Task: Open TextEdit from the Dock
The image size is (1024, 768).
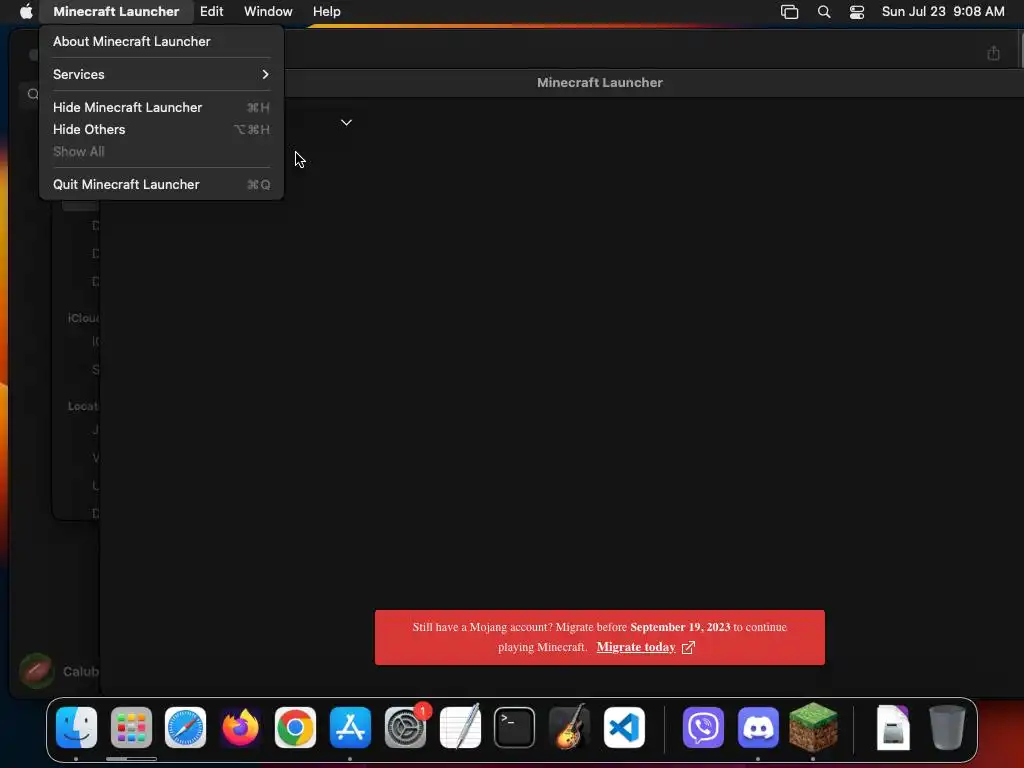Action: click(x=460, y=727)
